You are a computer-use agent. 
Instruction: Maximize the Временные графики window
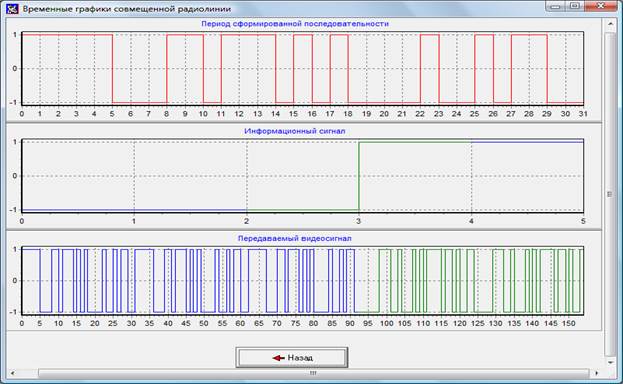[x=575, y=6]
